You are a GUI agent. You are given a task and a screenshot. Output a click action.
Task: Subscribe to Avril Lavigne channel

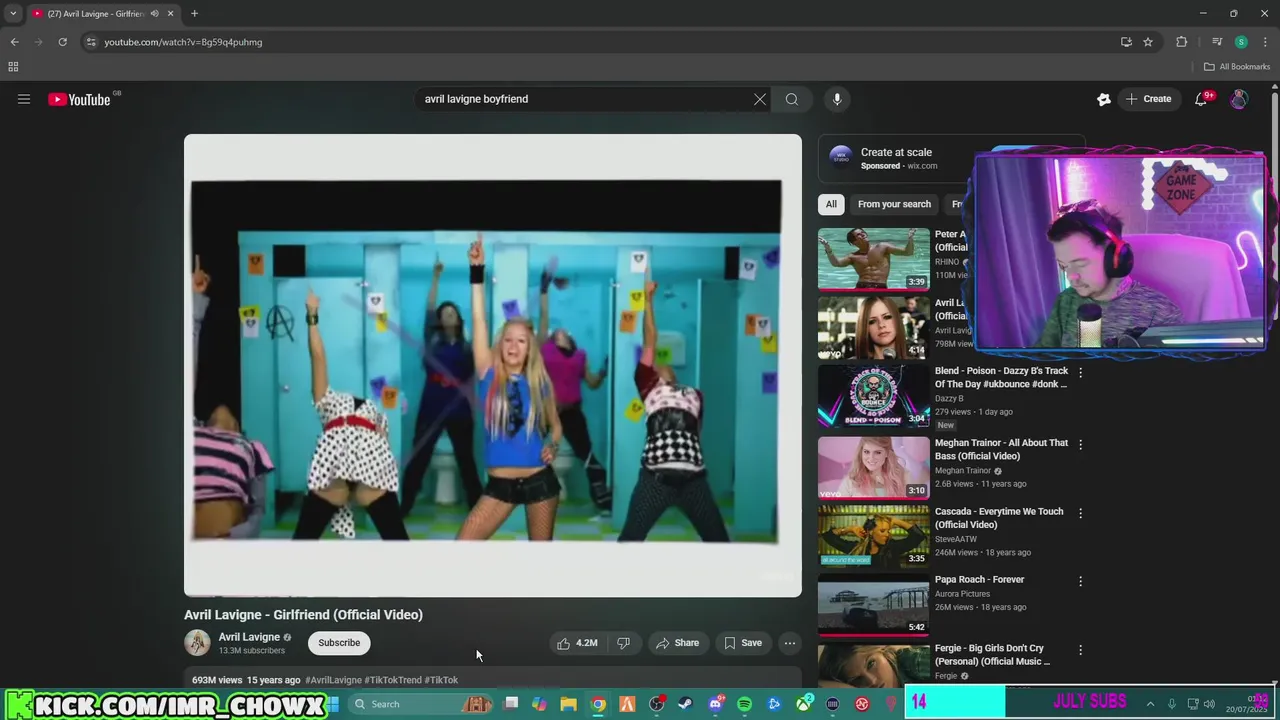pos(339,643)
